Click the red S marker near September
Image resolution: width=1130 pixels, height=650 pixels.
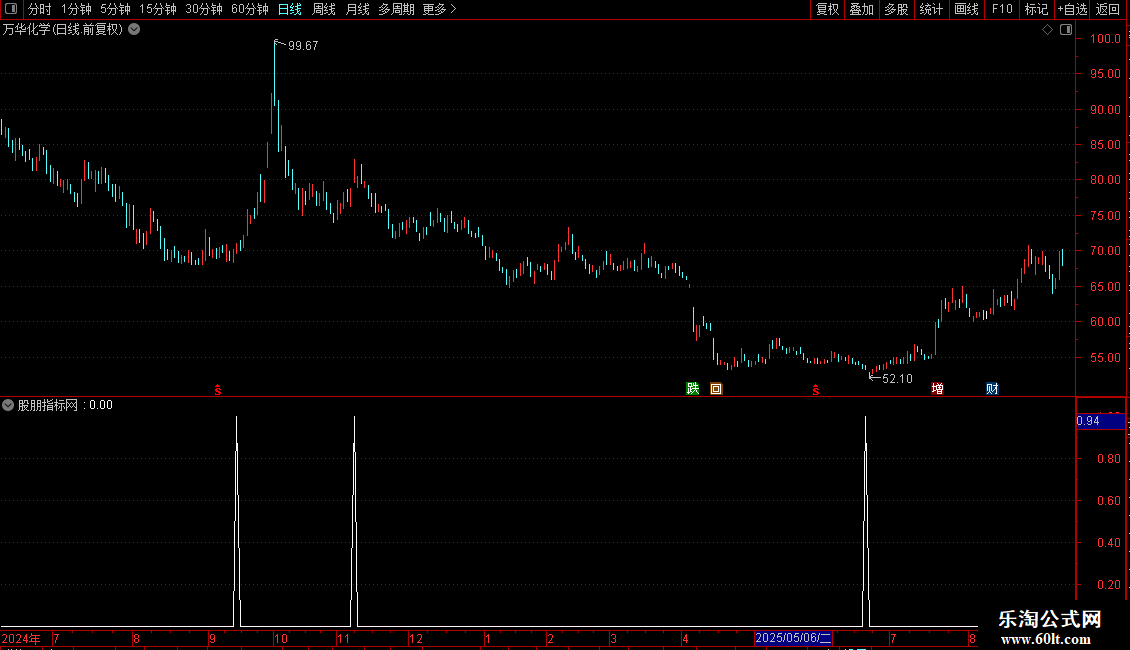point(218,390)
